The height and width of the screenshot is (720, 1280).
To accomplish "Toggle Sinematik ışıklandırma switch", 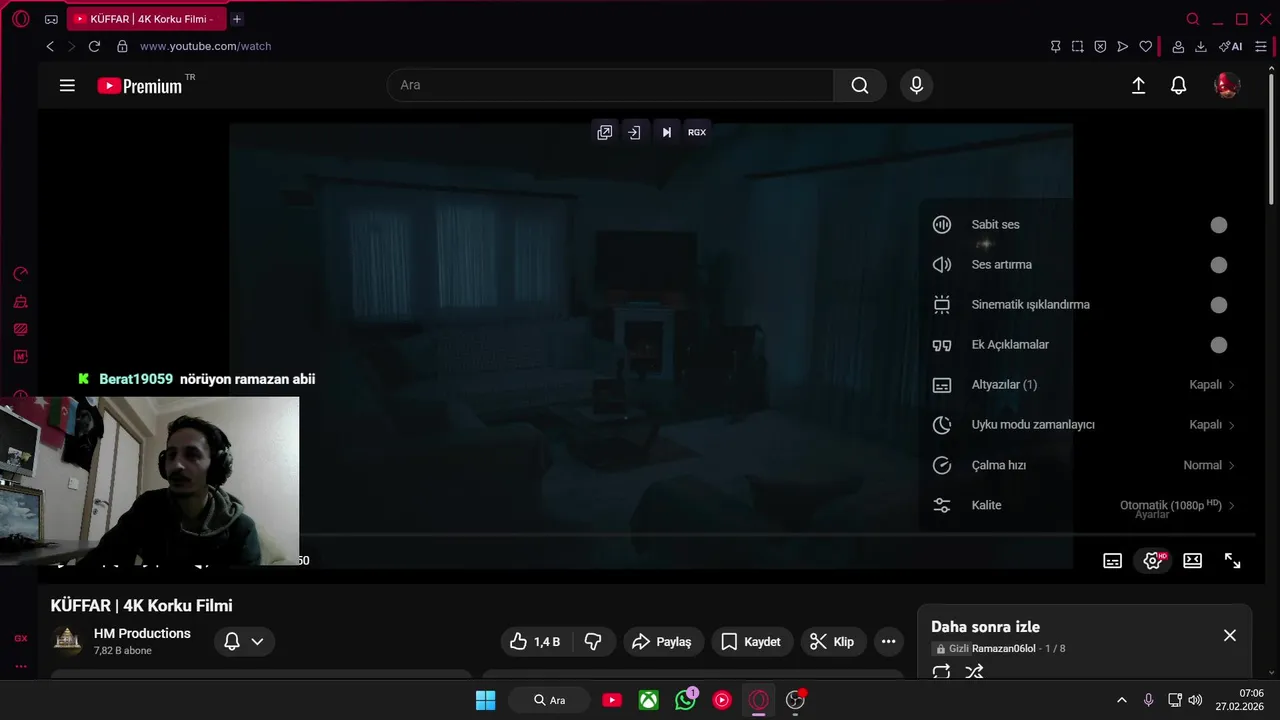I will tap(1218, 305).
